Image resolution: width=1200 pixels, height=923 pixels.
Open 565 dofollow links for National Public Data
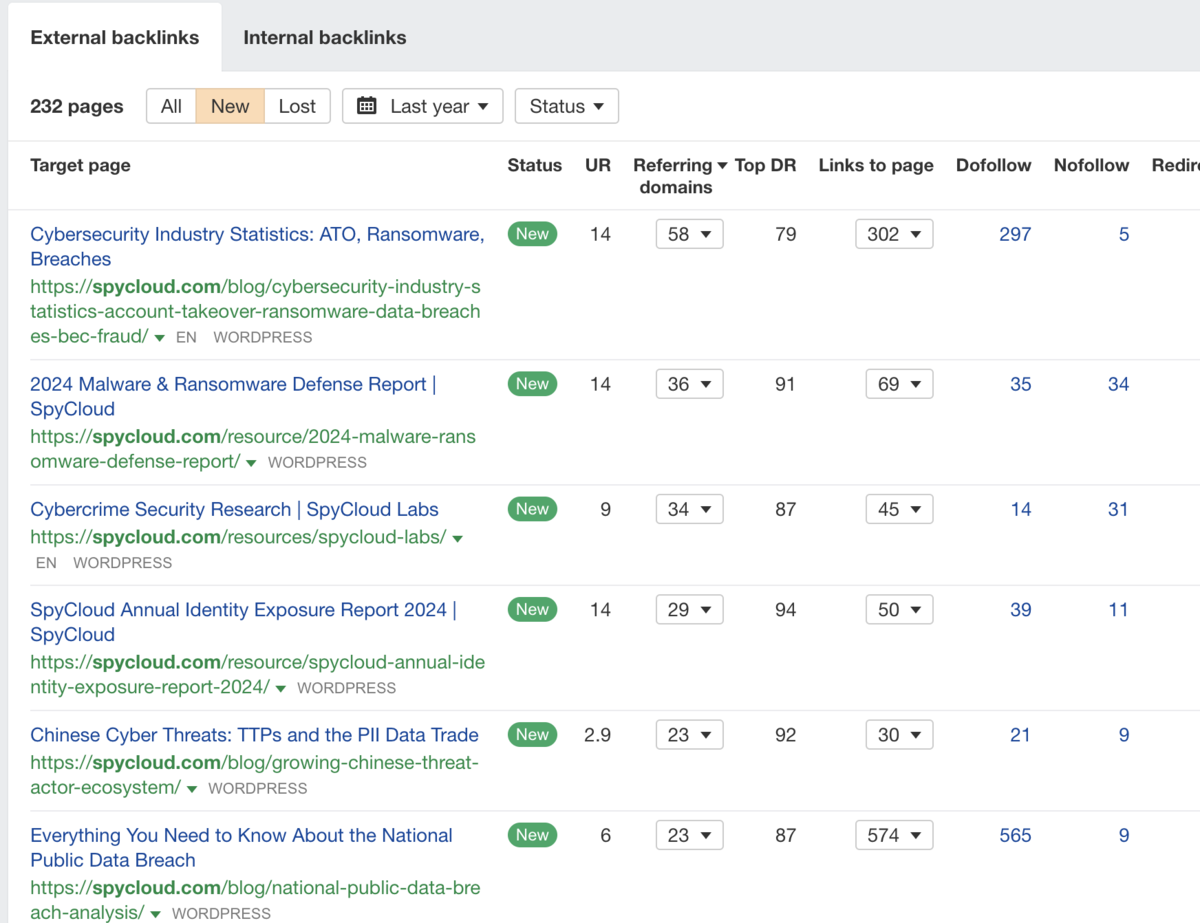pyautogui.click(x=1014, y=835)
